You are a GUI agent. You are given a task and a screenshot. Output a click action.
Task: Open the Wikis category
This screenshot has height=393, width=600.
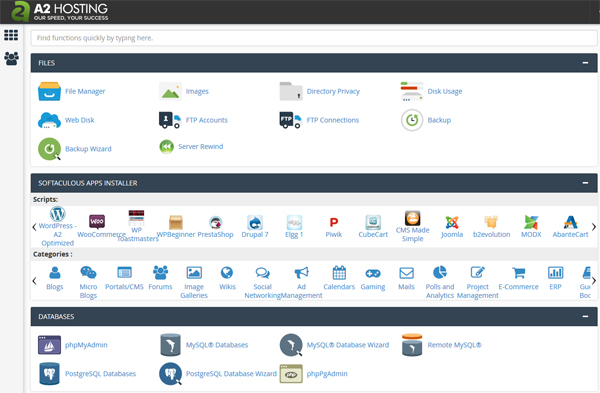(x=227, y=278)
